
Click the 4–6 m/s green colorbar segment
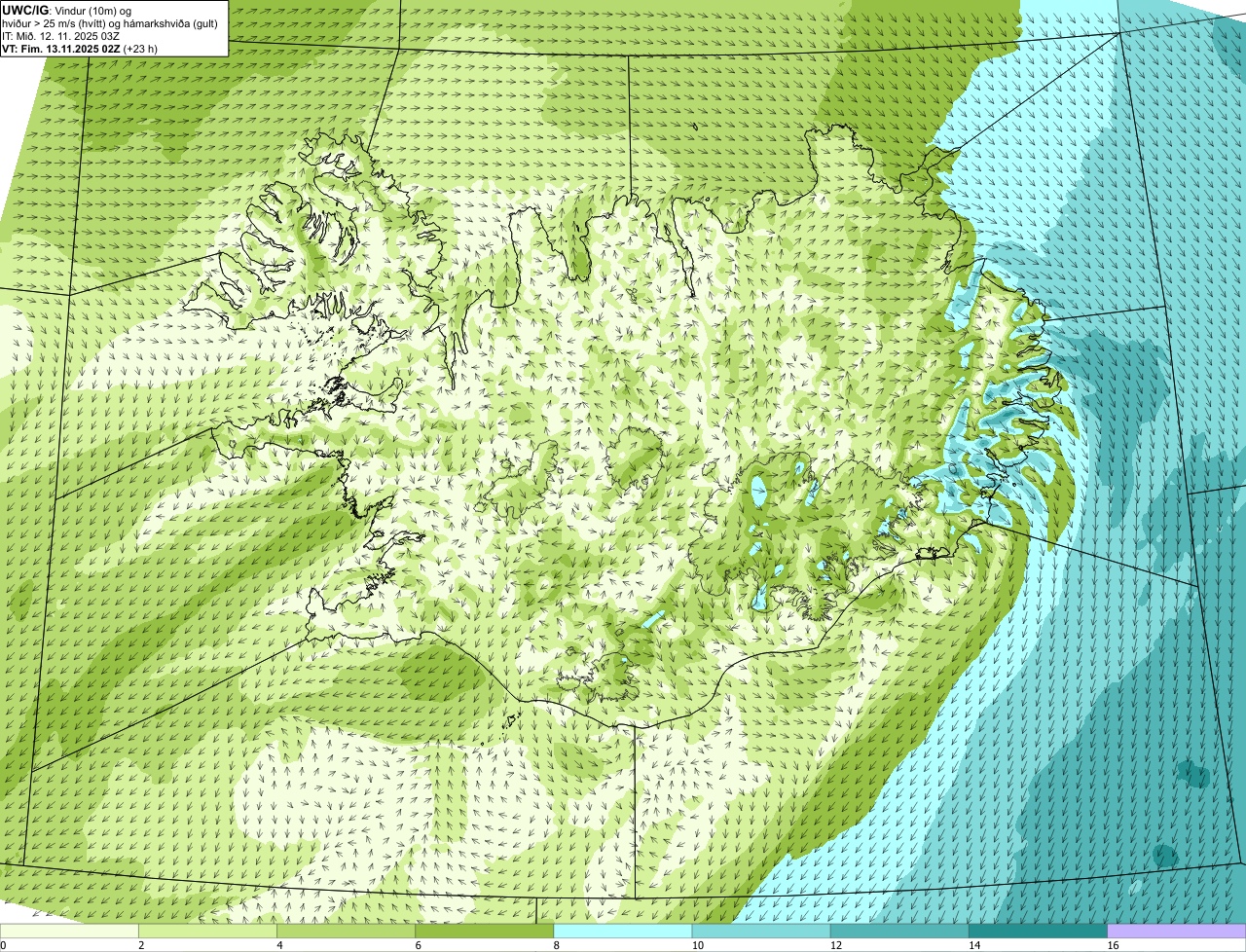(x=347, y=932)
